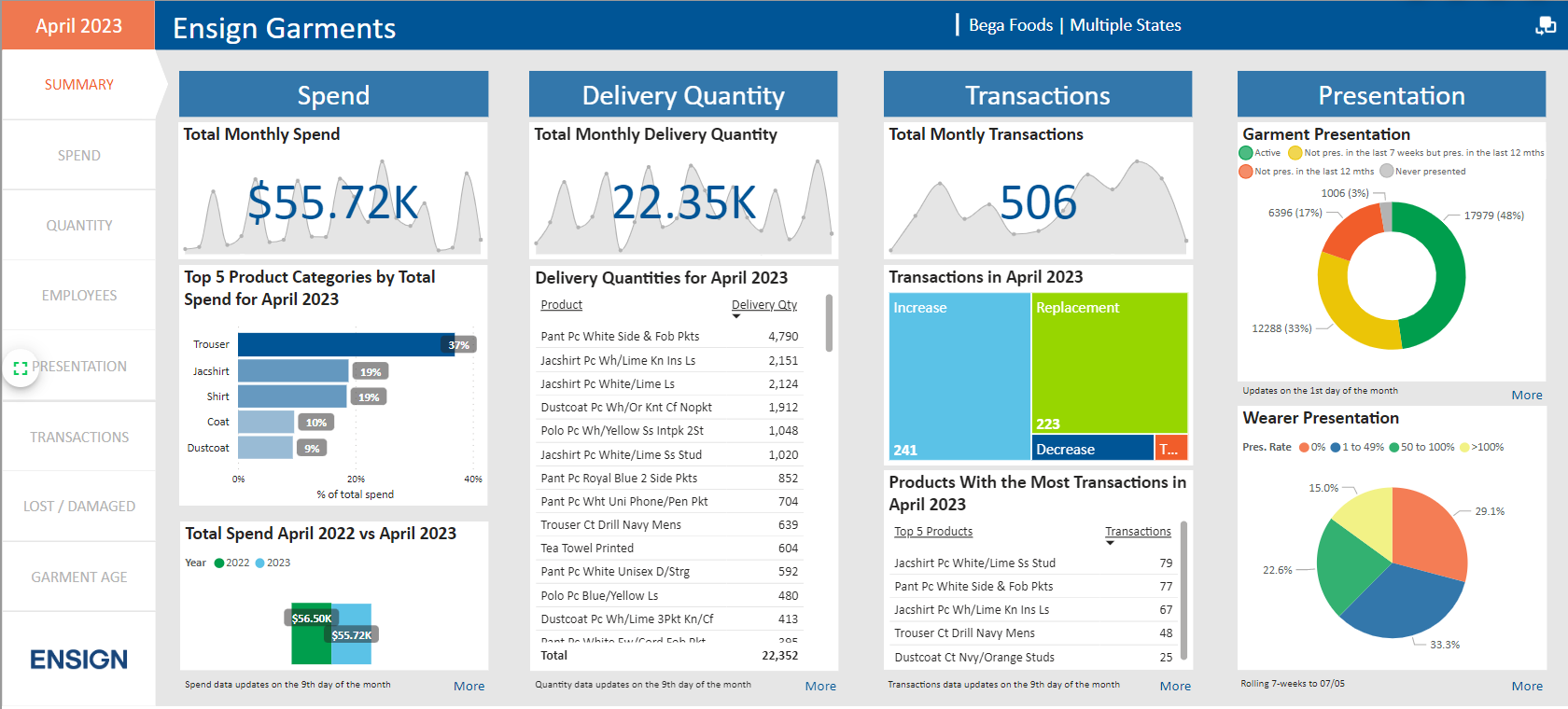Click the Delivery Quantities table scrollbar

tap(829, 324)
